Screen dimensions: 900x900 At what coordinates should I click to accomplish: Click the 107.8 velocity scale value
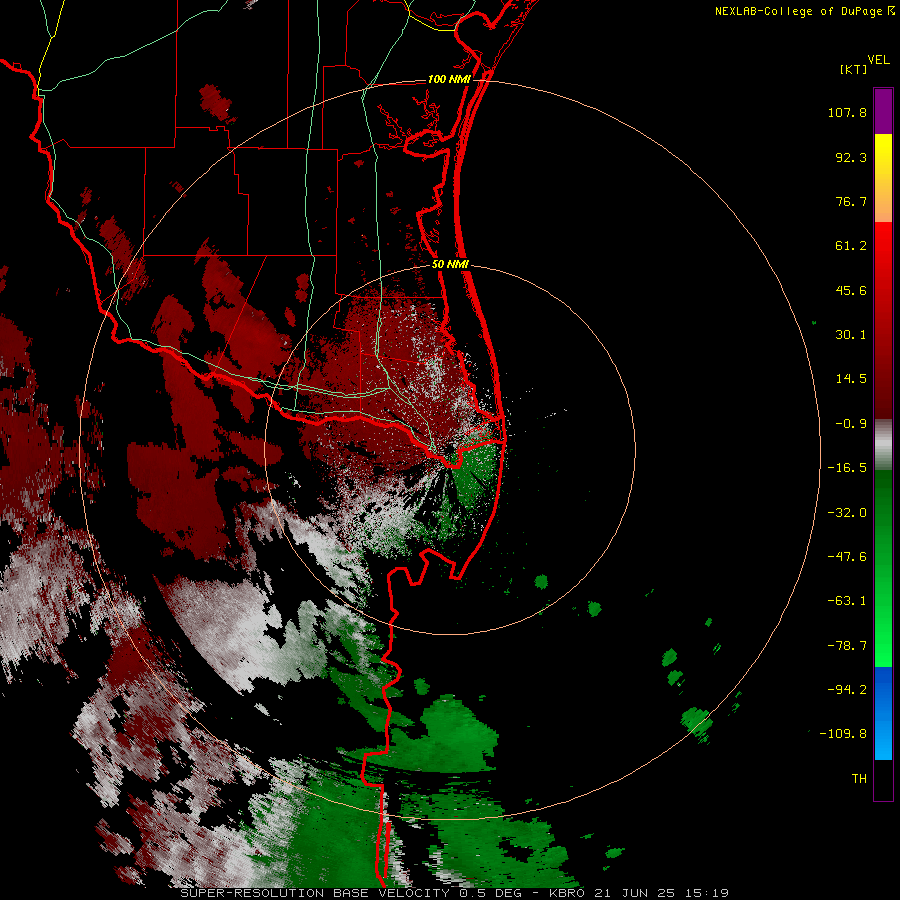point(847,112)
